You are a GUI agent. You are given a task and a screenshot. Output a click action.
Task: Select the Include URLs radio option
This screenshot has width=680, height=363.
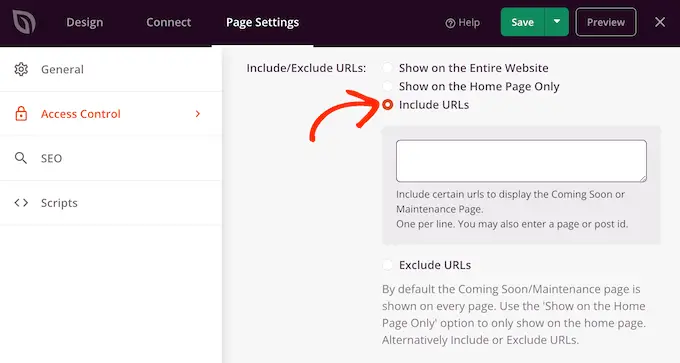pyautogui.click(x=387, y=105)
